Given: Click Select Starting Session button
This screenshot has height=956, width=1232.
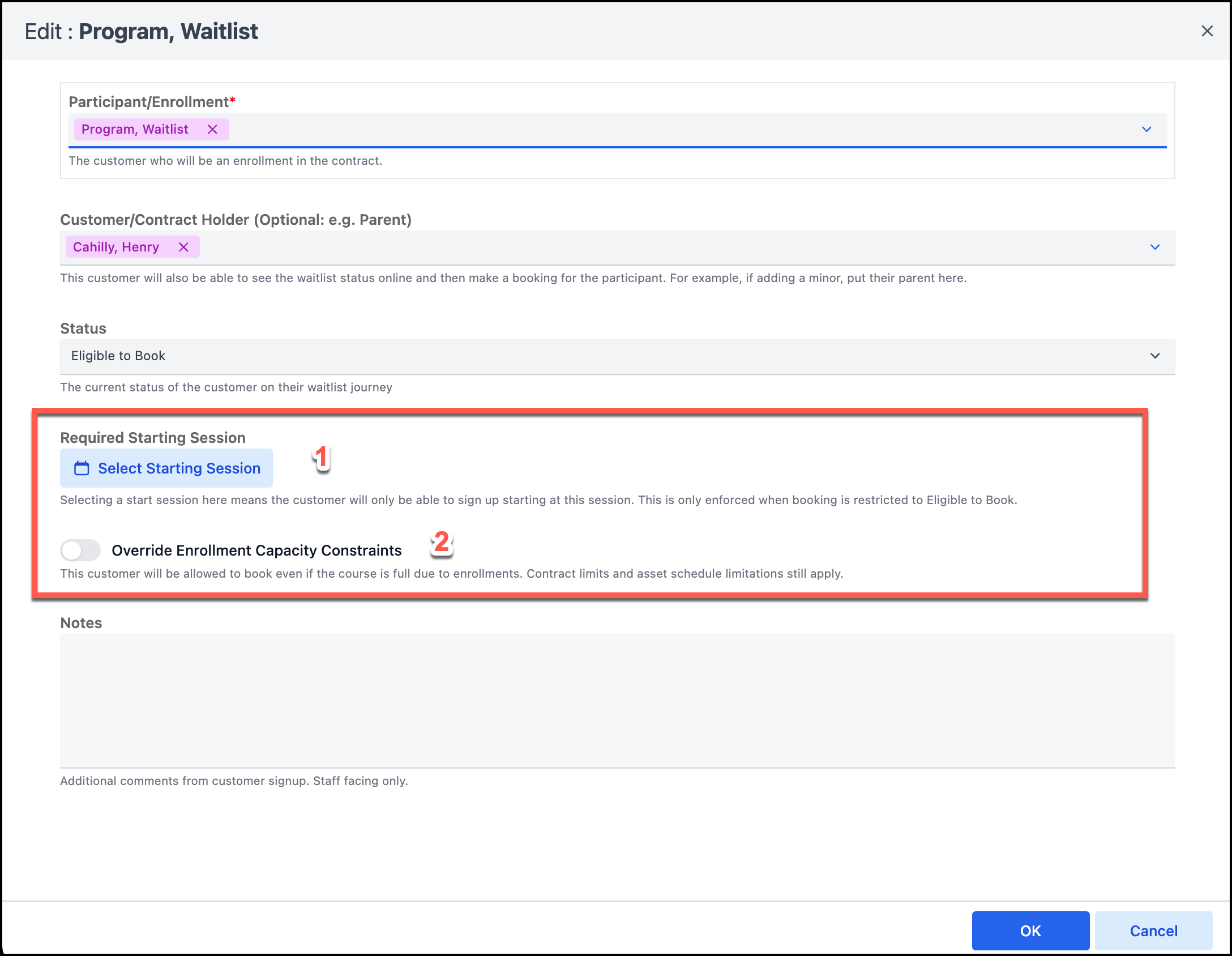Looking at the screenshot, I should (178, 468).
